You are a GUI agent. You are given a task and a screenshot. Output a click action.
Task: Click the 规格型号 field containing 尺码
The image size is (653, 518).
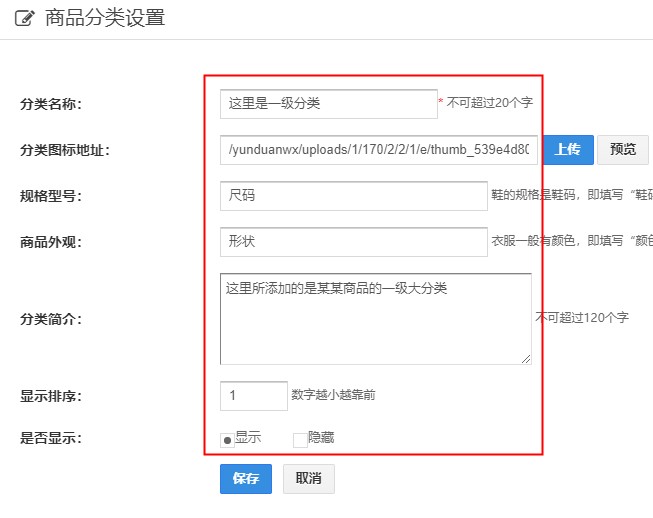(x=353, y=196)
